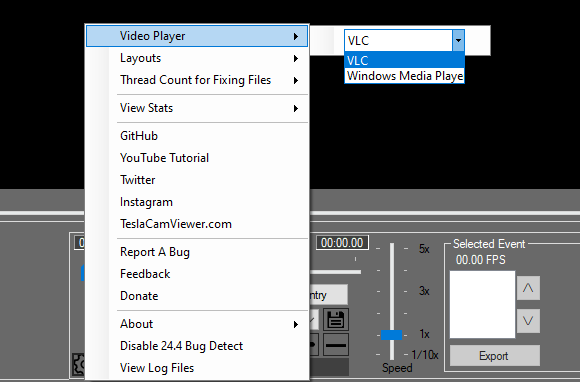
Task: Open YouTube Tutorial from the menu
Action: pyautogui.click(x=197, y=158)
